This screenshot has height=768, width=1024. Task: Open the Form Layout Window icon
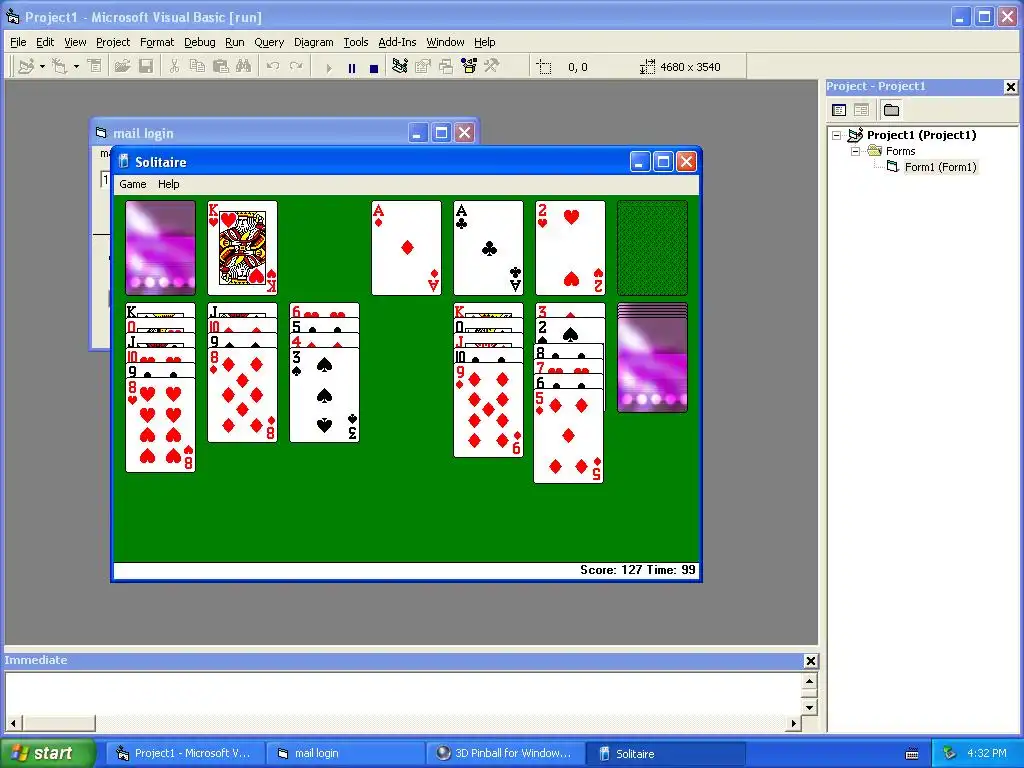point(445,67)
